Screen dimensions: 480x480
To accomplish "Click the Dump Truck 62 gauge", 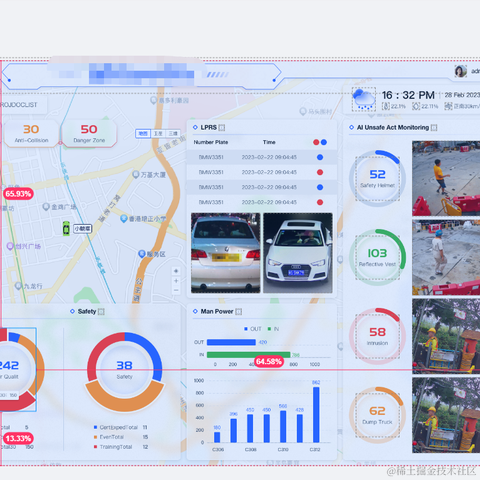I will (x=377, y=415).
